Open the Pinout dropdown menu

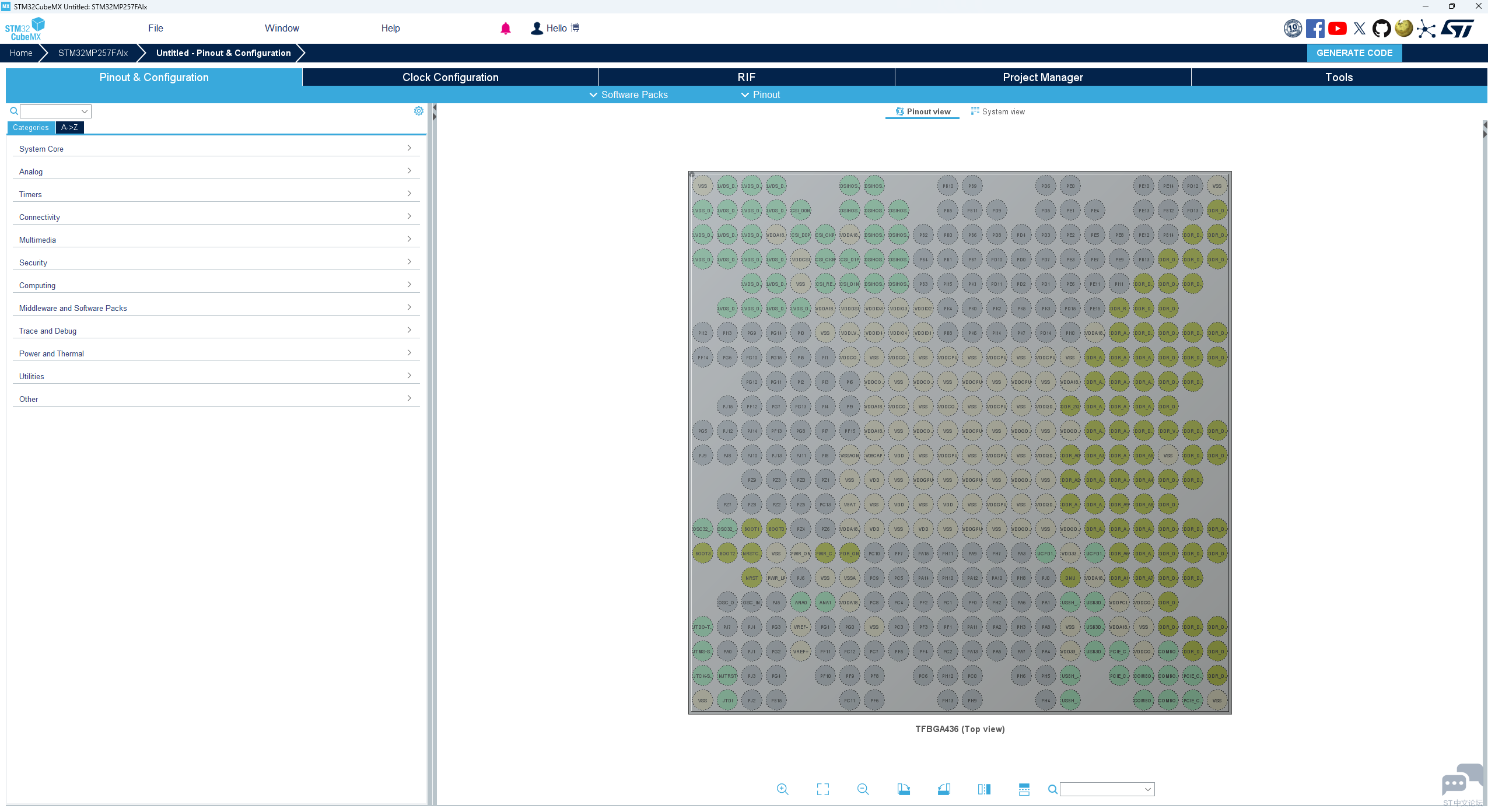point(760,94)
